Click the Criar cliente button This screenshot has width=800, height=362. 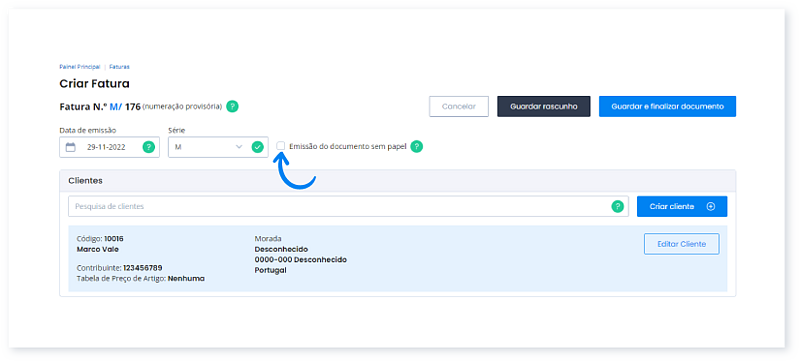(682, 206)
